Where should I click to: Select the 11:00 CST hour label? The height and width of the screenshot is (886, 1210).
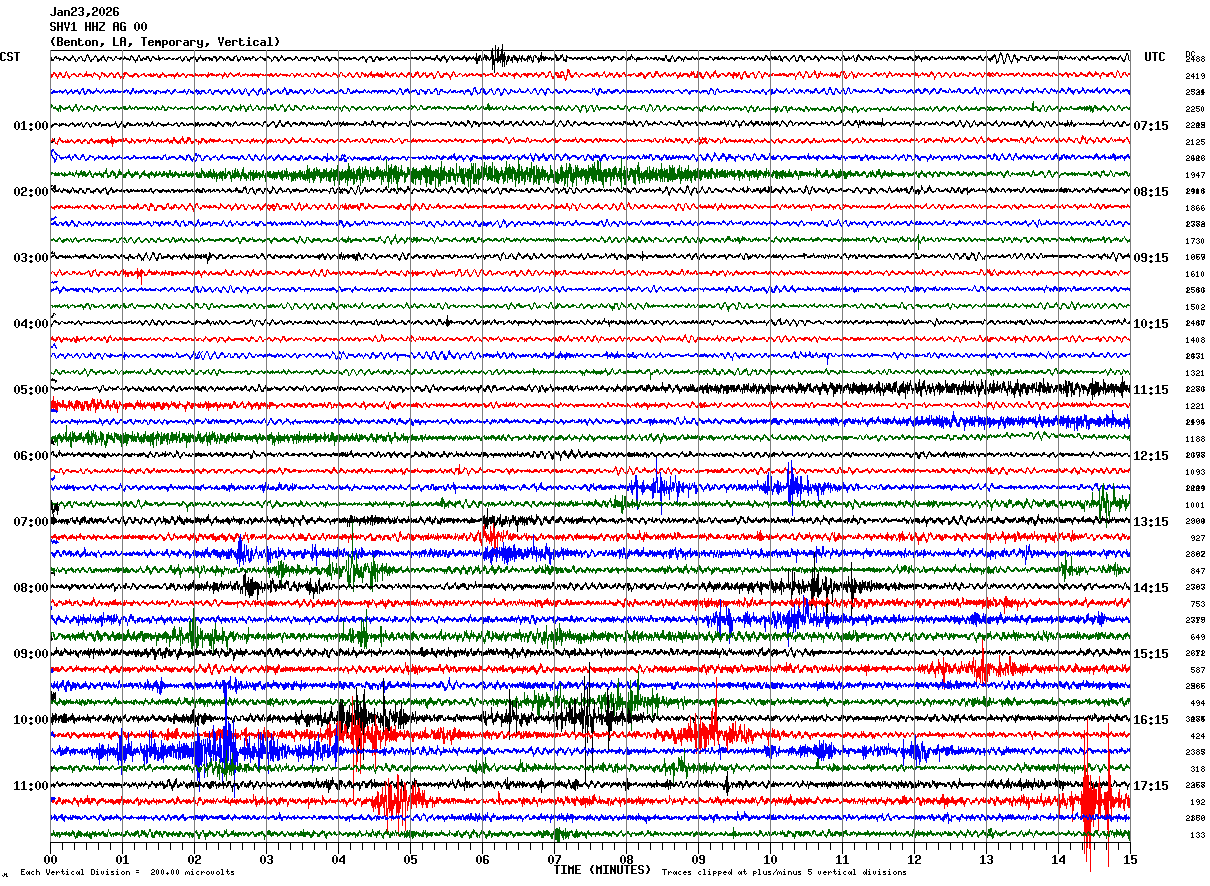tap(31, 786)
